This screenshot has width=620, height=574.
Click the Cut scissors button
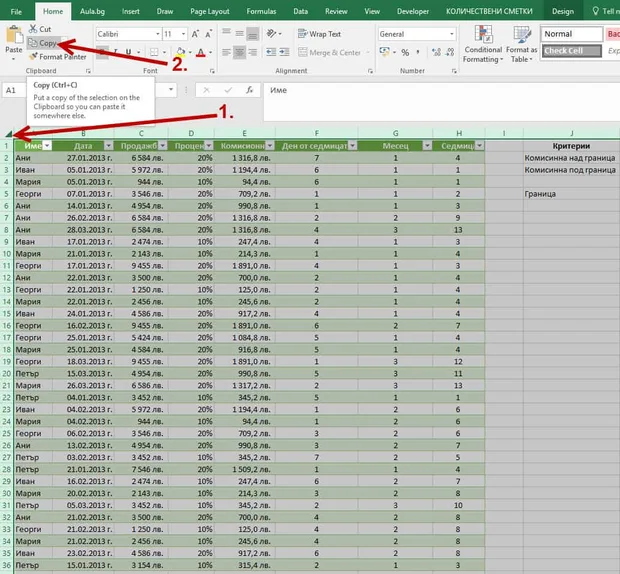pyautogui.click(x=40, y=29)
